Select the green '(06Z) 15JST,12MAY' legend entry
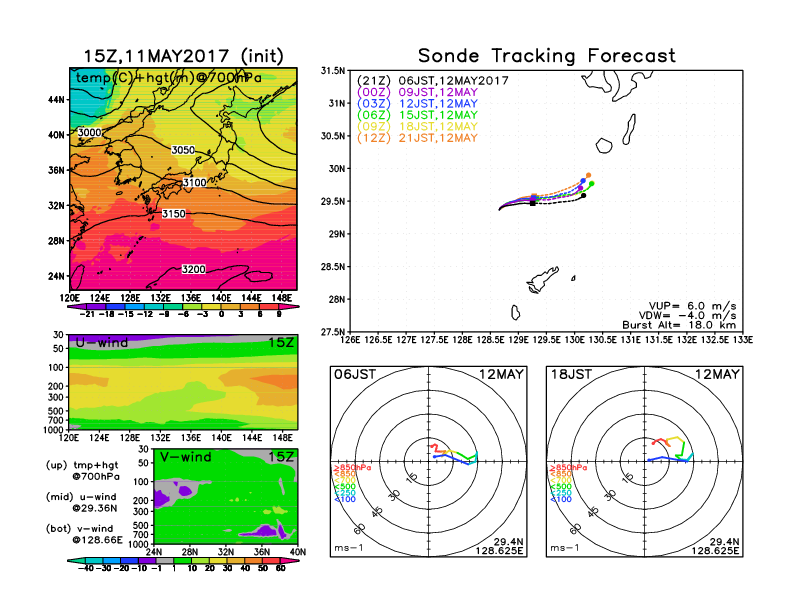792x612 pixels. click(x=417, y=115)
